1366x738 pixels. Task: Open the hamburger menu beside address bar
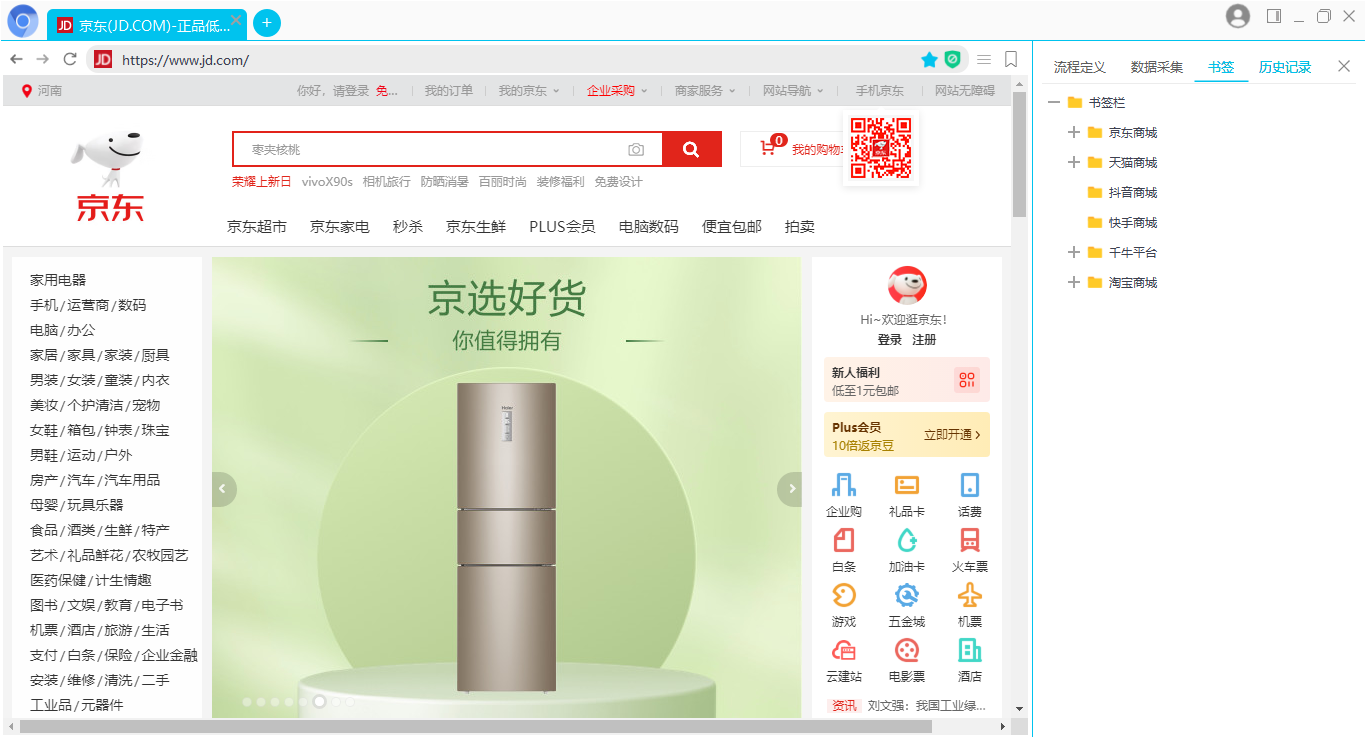coord(984,60)
